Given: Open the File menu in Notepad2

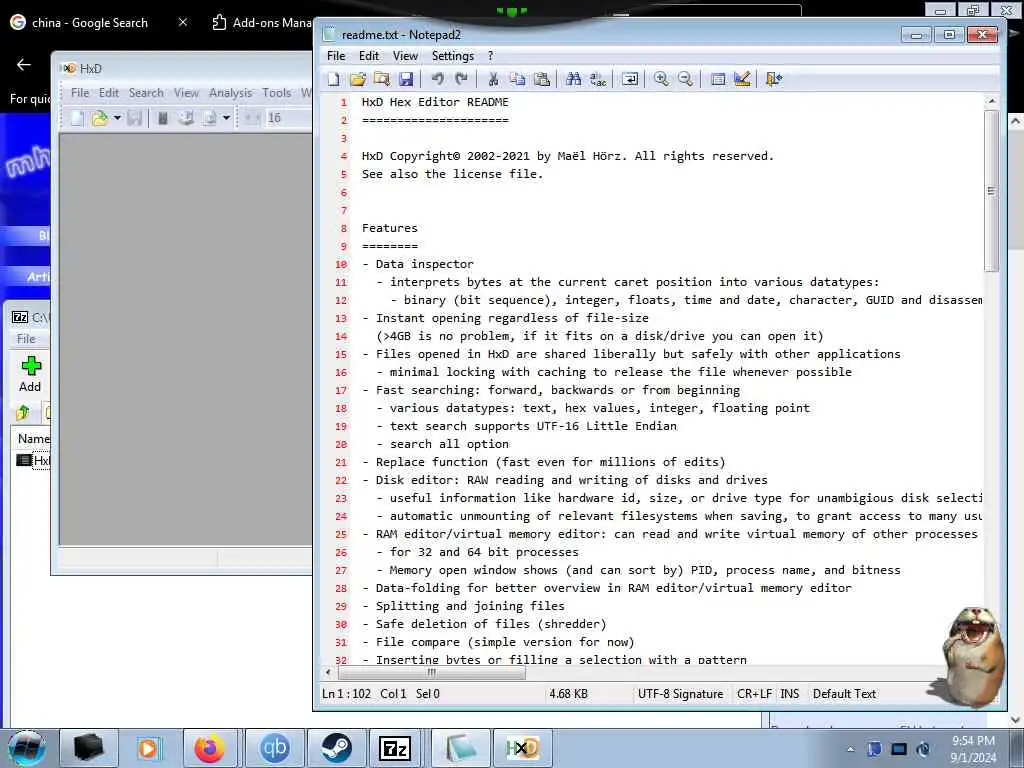Looking at the screenshot, I should 336,56.
